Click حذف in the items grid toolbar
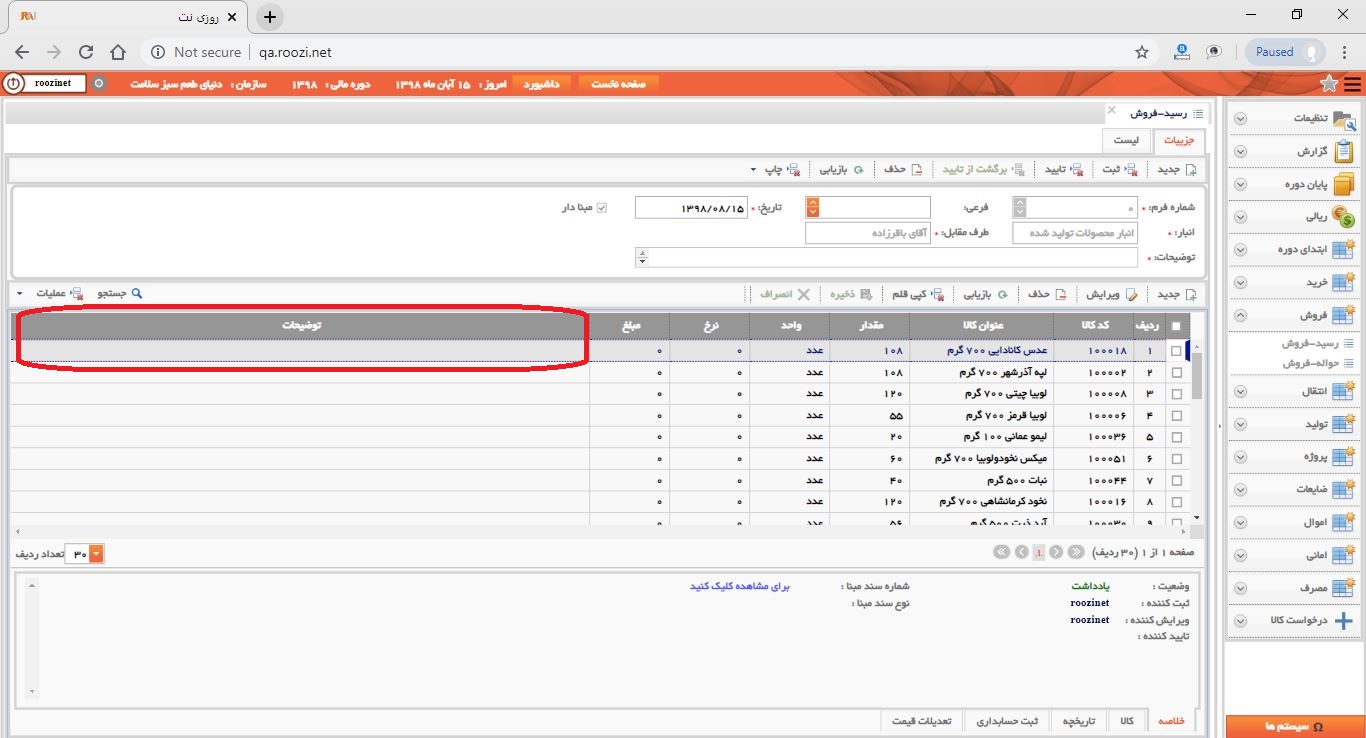 1046,294
